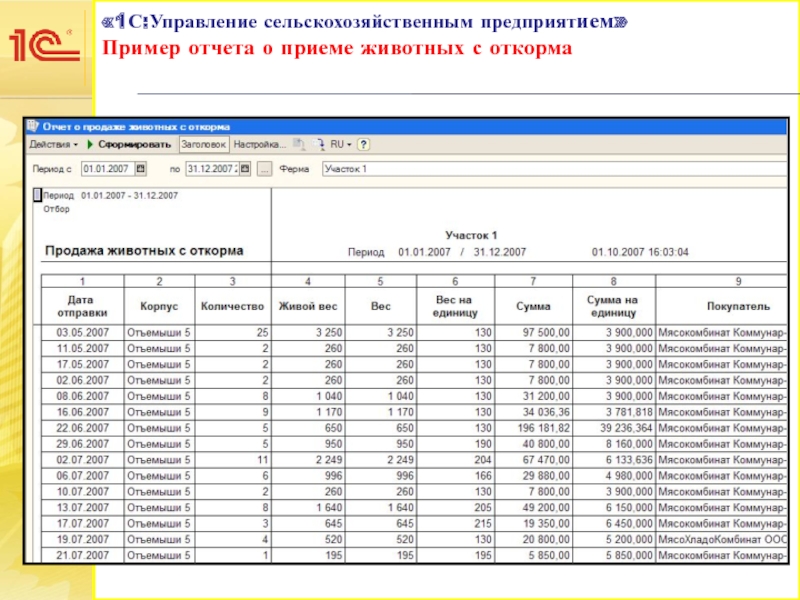The height and width of the screenshot is (600, 800).
Task: Open the Действия dropdown menu
Action: click(53, 144)
